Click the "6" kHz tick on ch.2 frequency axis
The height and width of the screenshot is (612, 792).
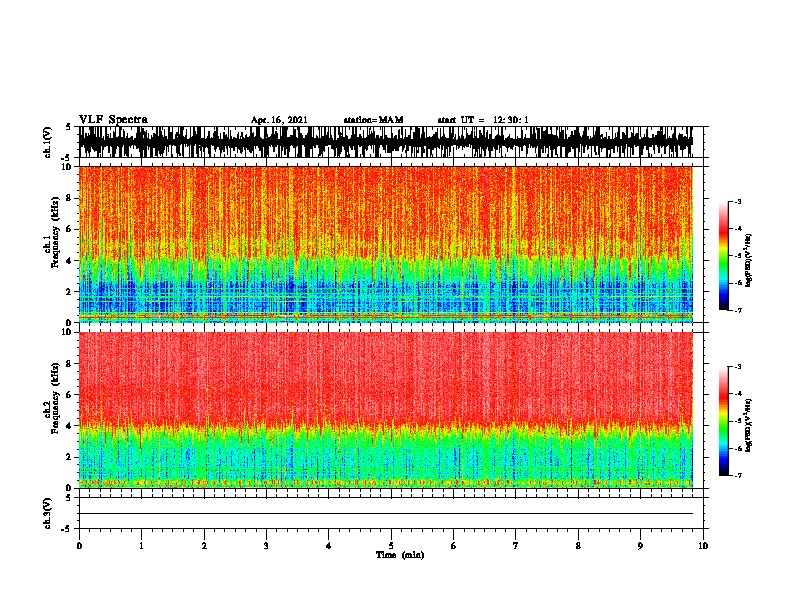click(x=70, y=395)
